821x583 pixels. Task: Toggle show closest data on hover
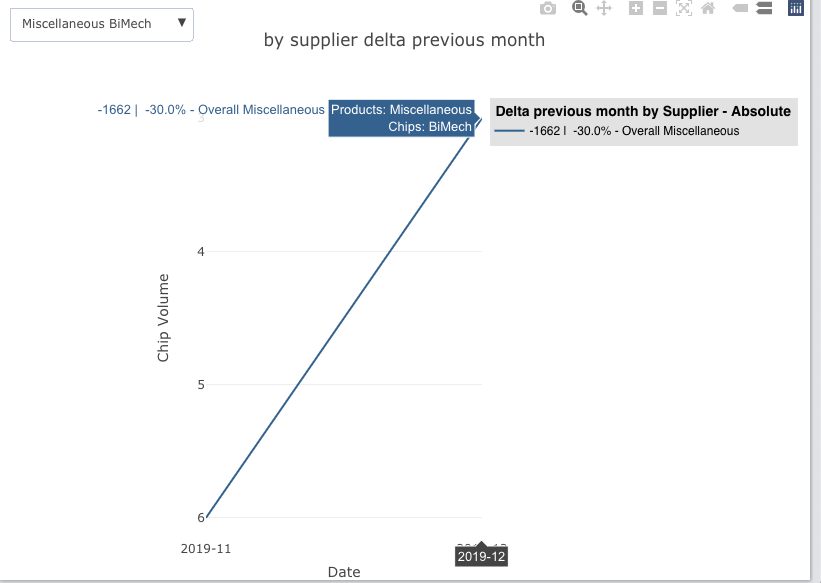tap(740, 9)
